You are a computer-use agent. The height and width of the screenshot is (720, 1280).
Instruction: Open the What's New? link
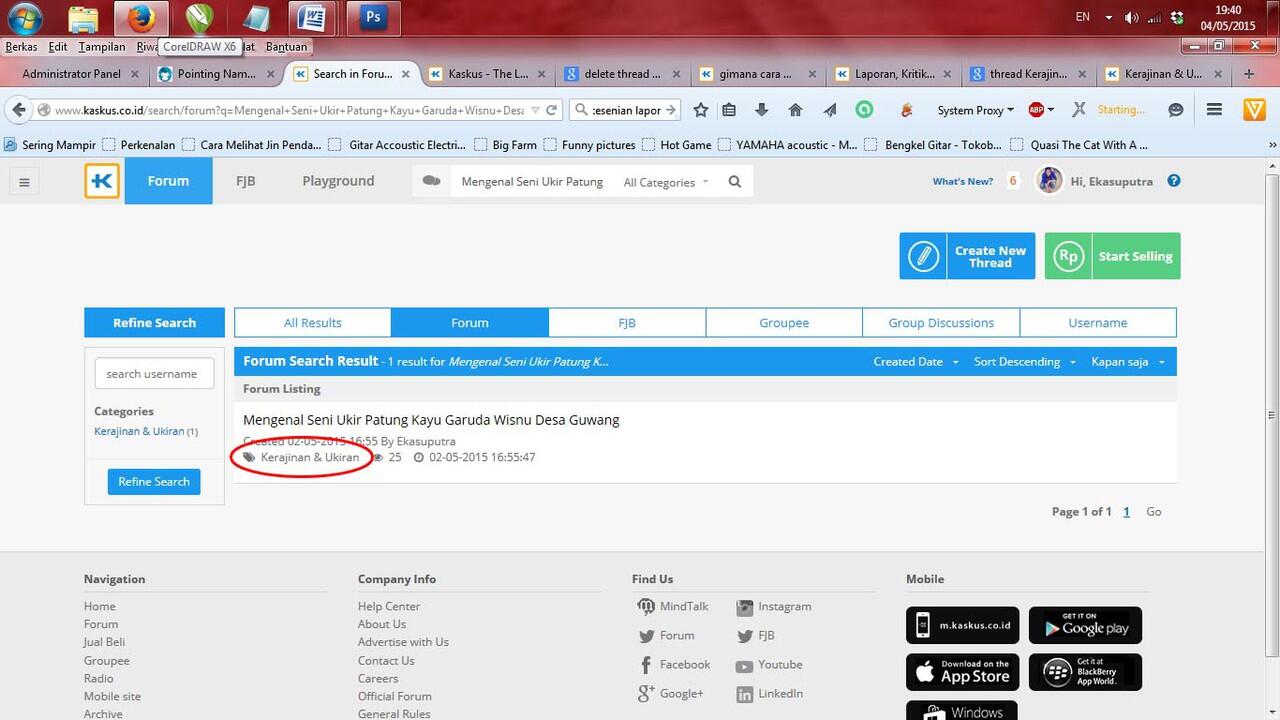(963, 182)
